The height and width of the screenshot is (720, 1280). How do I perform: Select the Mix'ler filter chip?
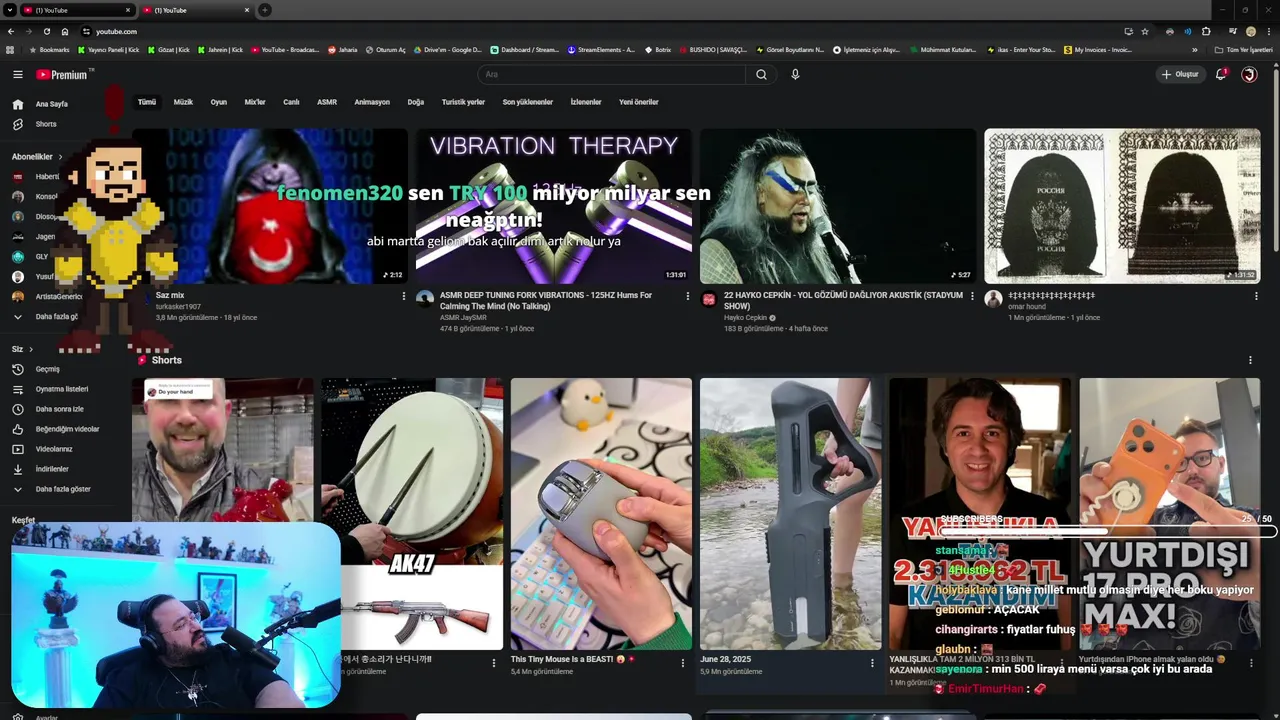tap(255, 102)
